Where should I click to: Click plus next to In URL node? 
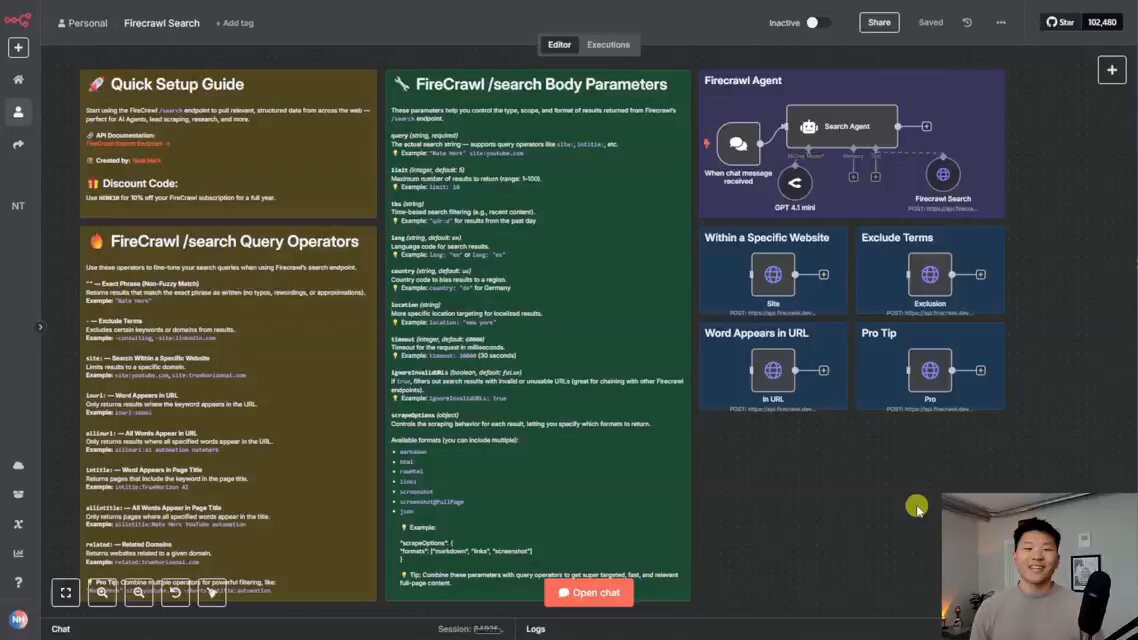[824, 370]
